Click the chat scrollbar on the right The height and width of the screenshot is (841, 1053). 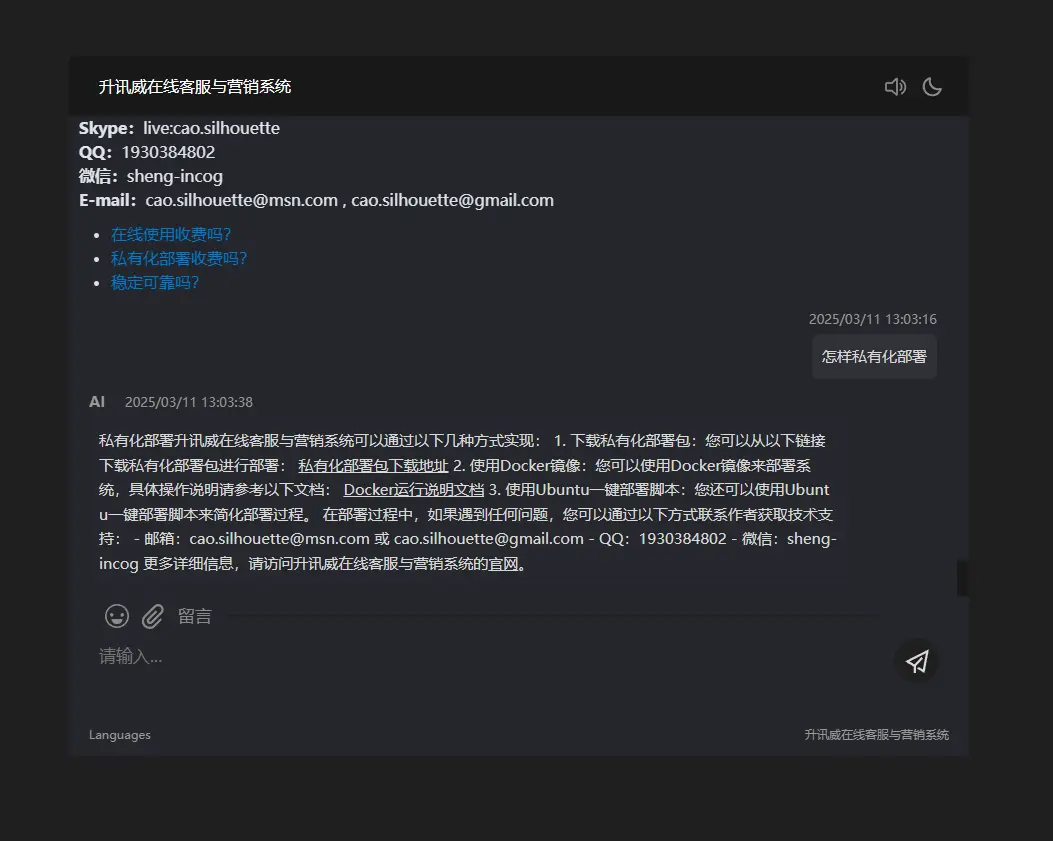click(x=961, y=577)
